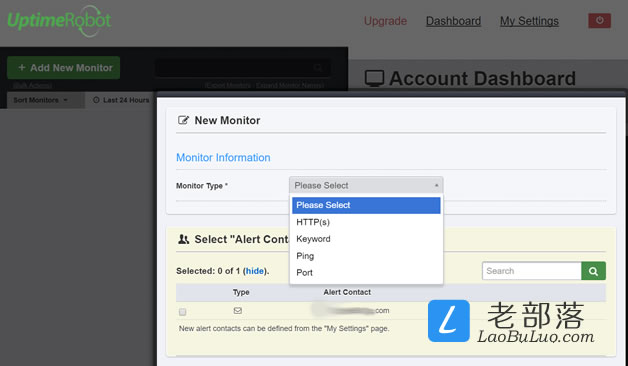628x366 pixels.
Task: Click the Account Dashboard monitor icon
Action: tap(374, 78)
